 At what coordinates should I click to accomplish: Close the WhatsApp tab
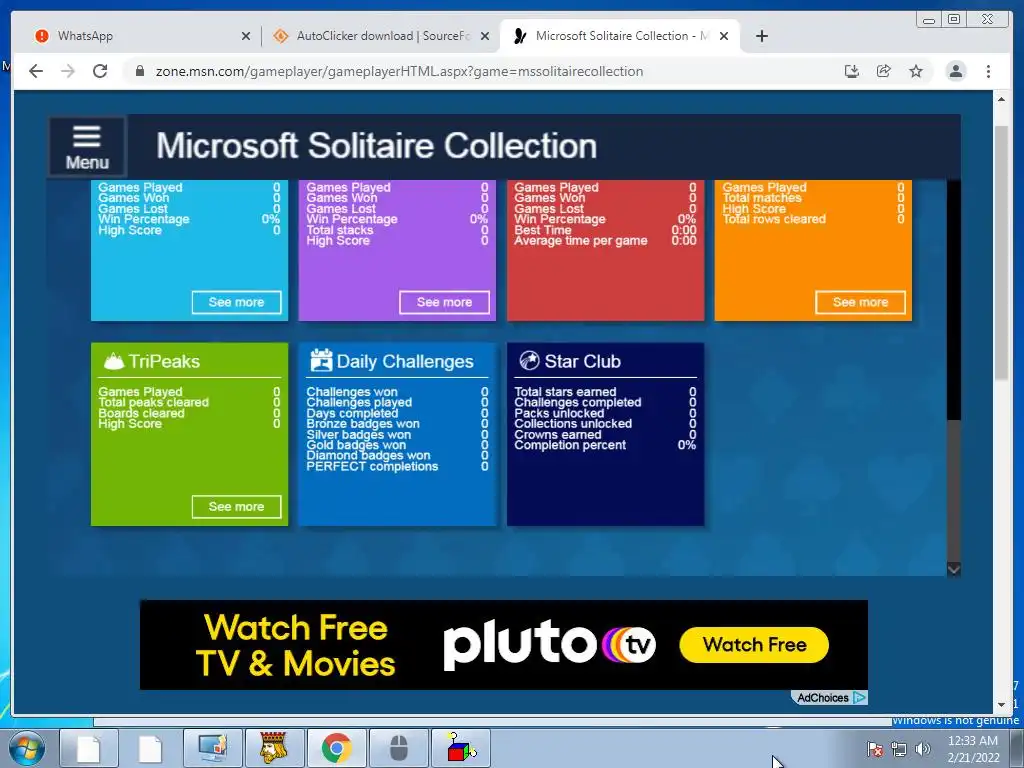point(246,36)
